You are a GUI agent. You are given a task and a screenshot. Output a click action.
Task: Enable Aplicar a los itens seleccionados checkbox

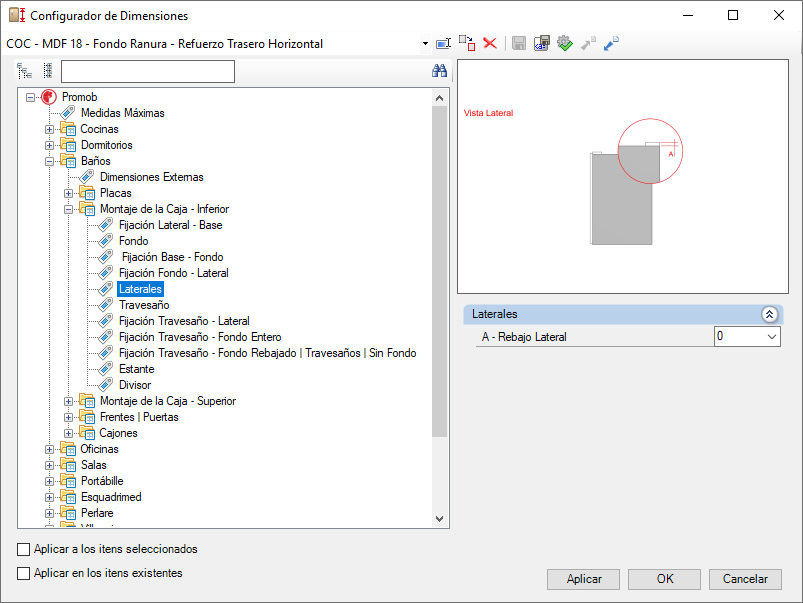pos(24,549)
